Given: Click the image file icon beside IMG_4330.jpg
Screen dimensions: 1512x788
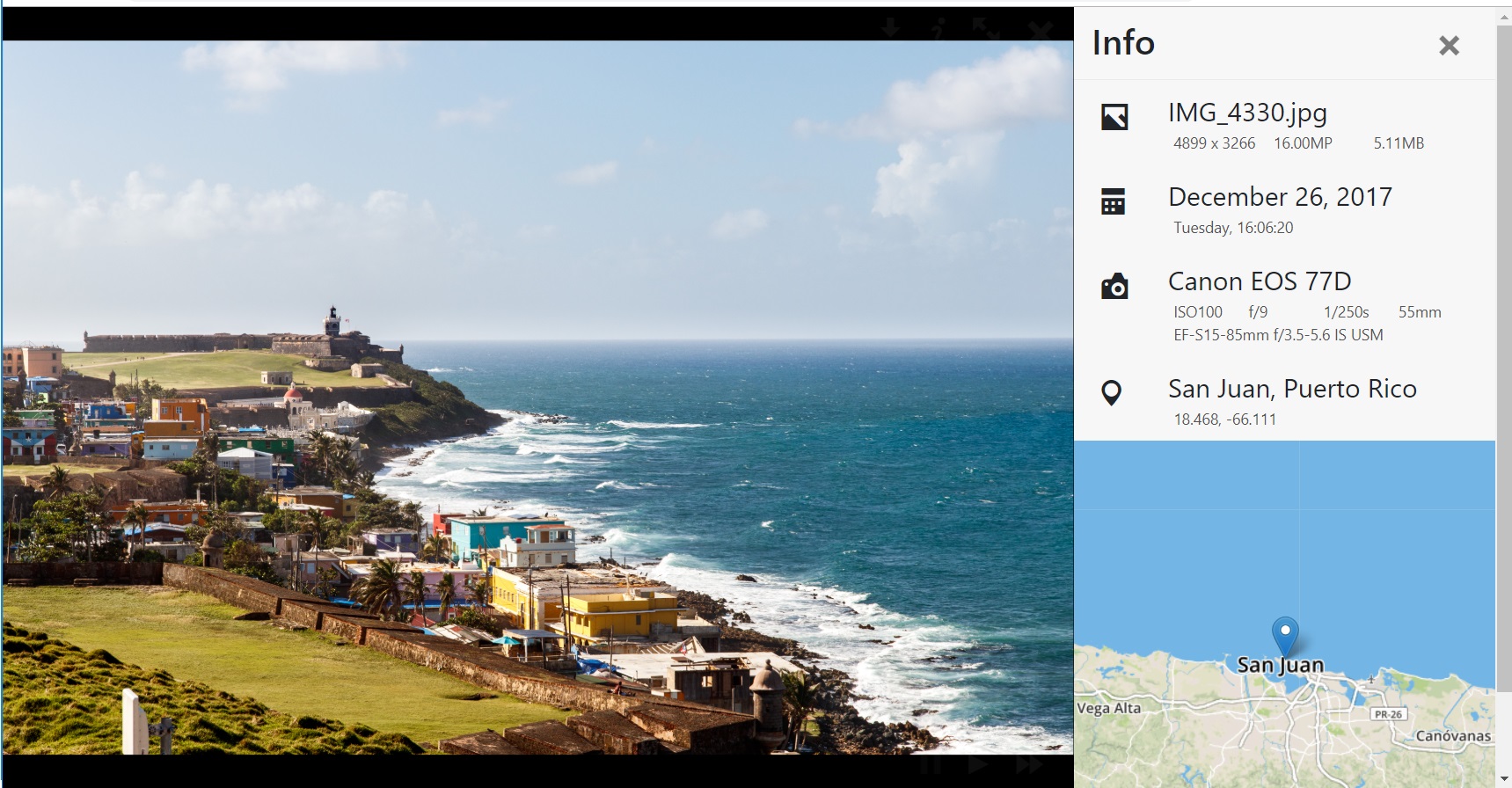Looking at the screenshot, I should tap(1114, 117).
